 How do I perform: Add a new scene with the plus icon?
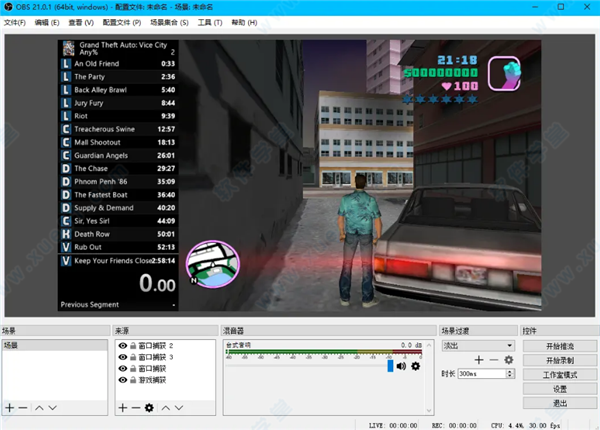point(9,408)
